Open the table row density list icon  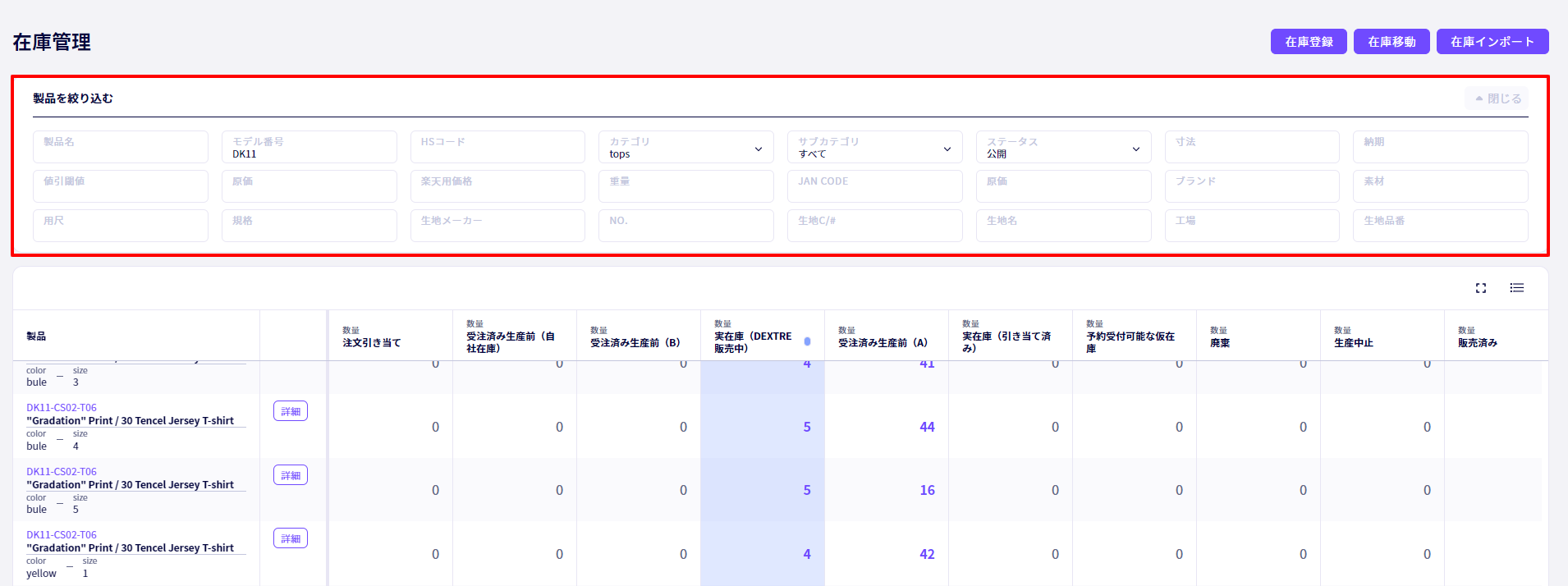click(1517, 288)
